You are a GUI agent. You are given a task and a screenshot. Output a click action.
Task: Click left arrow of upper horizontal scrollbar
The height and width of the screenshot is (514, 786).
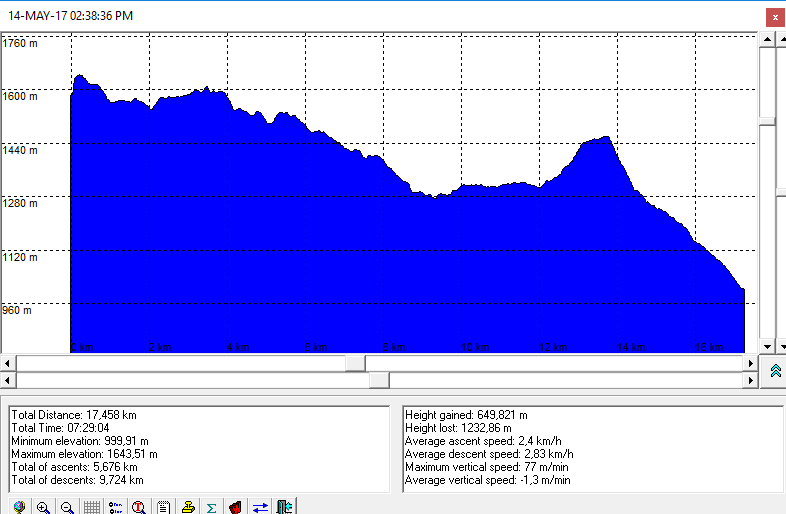click(x=8, y=362)
